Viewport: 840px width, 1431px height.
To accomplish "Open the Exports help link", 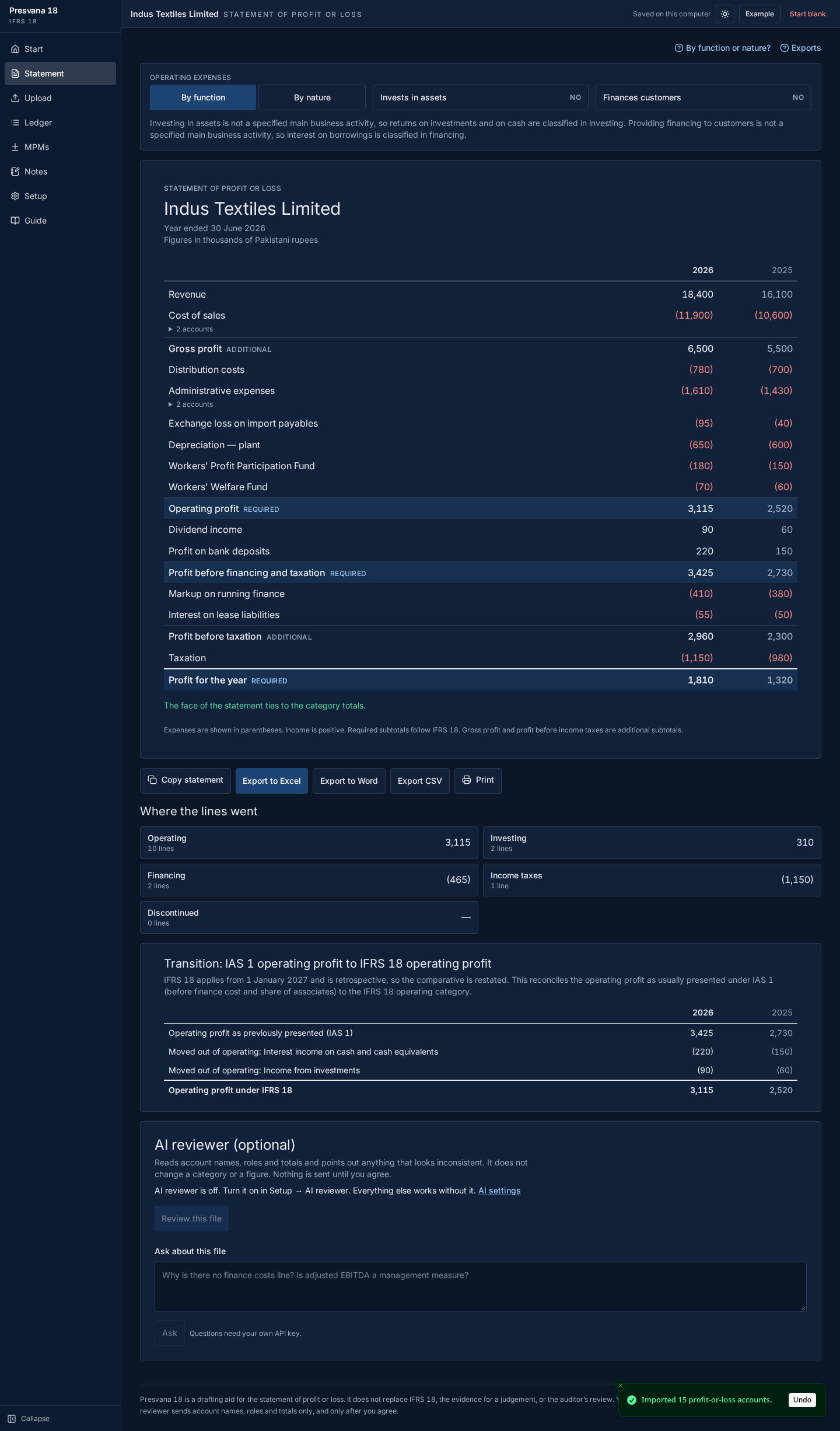I will pyautogui.click(x=800, y=48).
